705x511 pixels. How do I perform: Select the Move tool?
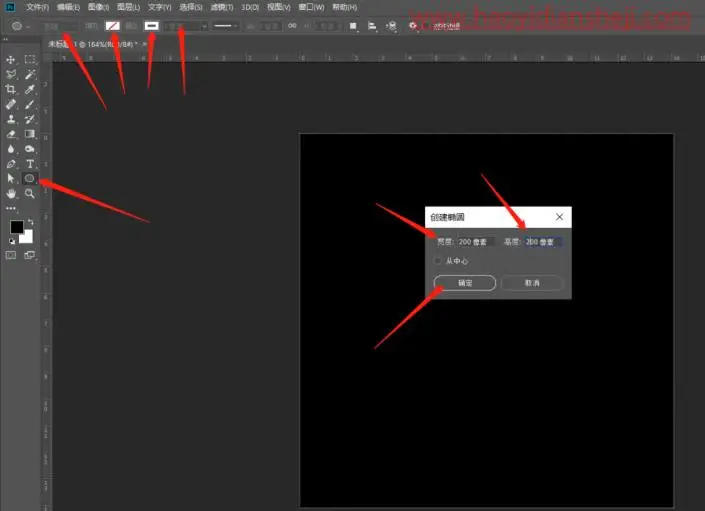11,59
